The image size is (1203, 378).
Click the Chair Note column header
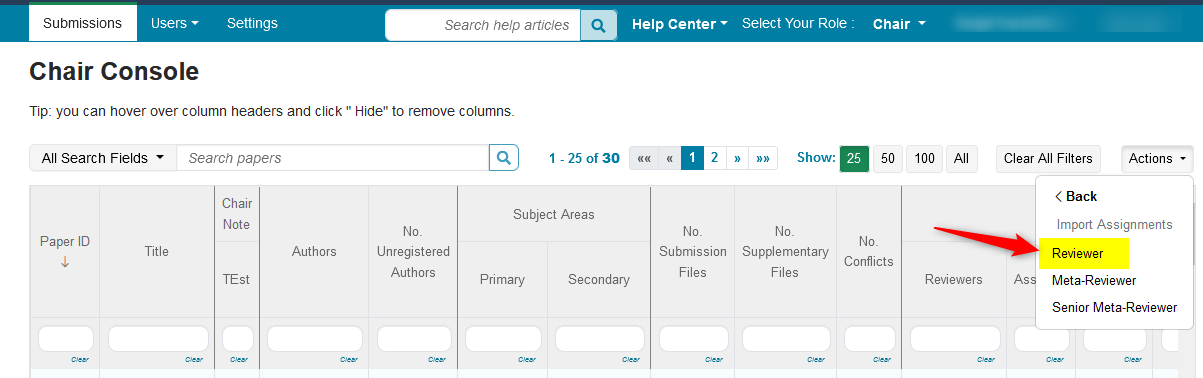[x=237, y=213]
